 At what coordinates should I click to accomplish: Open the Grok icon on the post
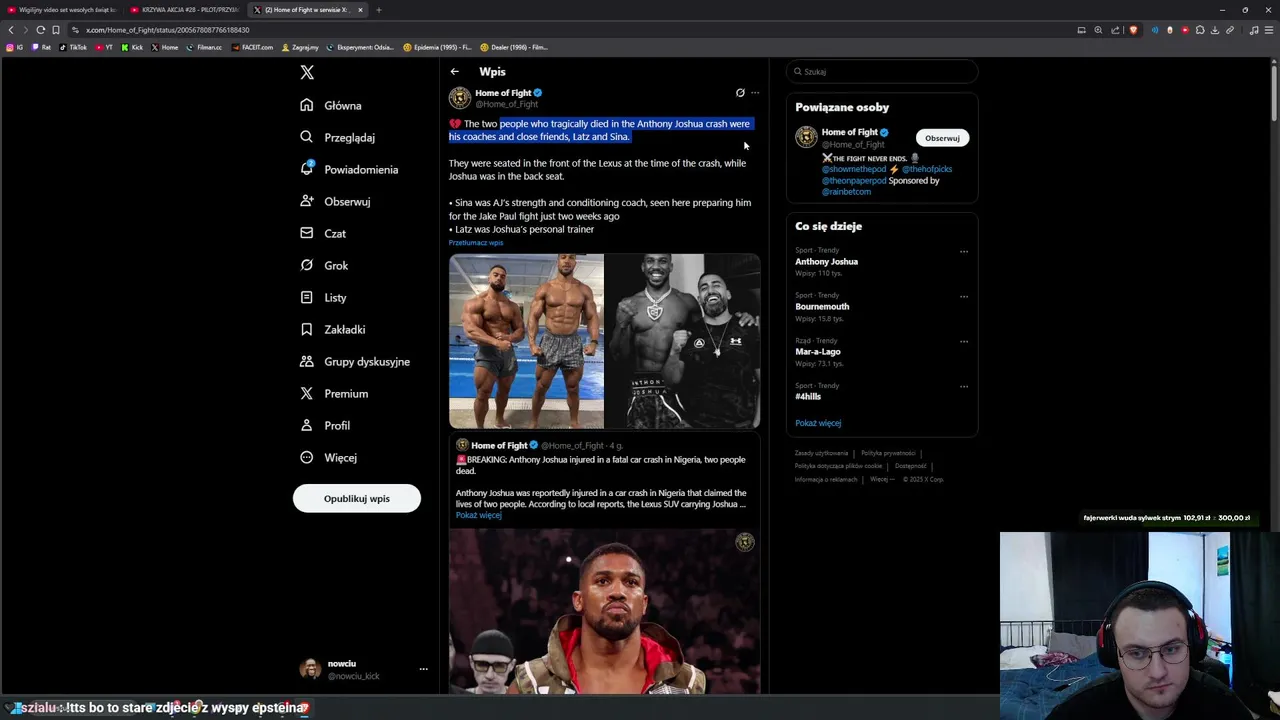click(740, 93)
